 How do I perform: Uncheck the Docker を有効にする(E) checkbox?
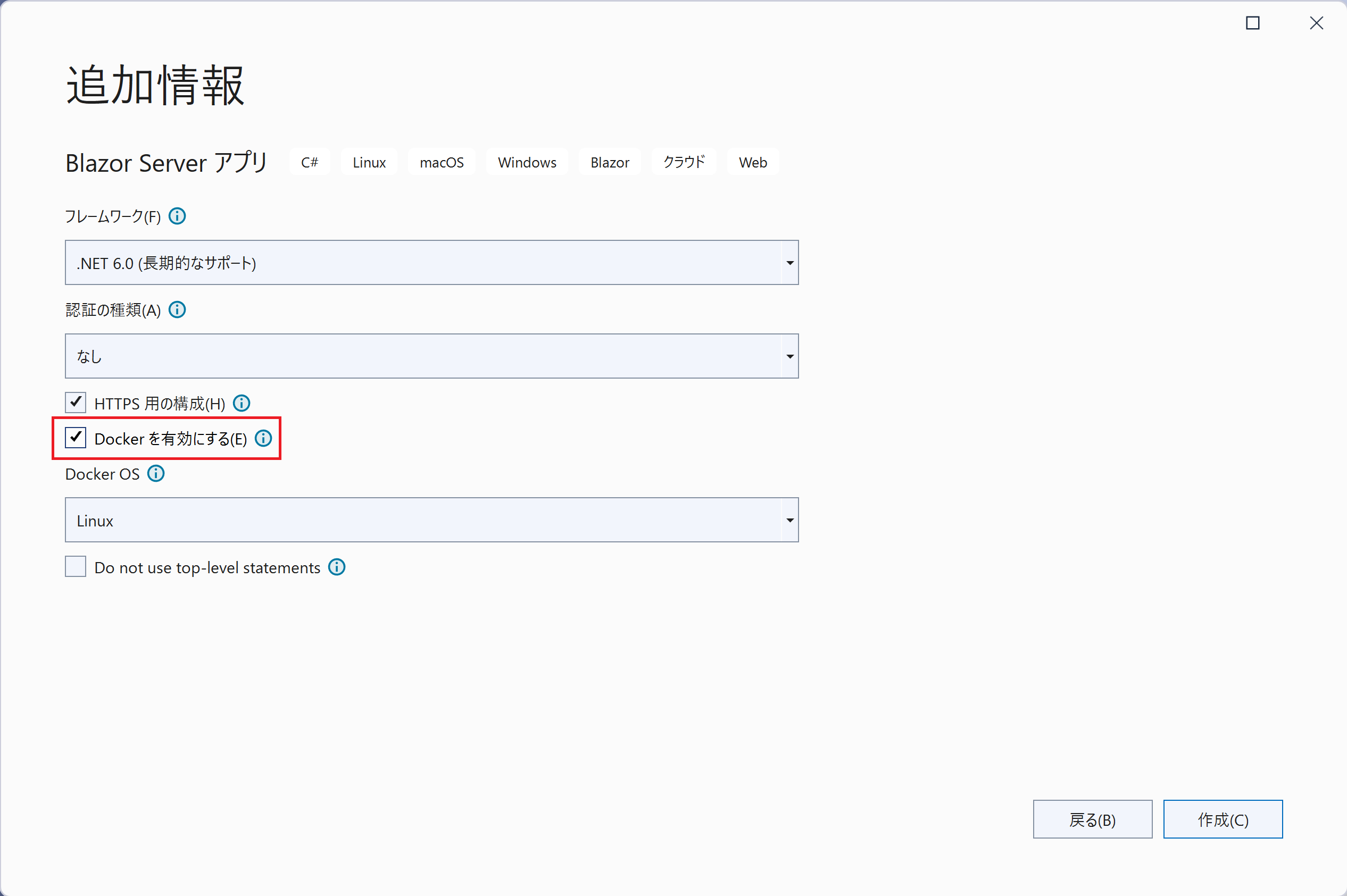[76, 438]
